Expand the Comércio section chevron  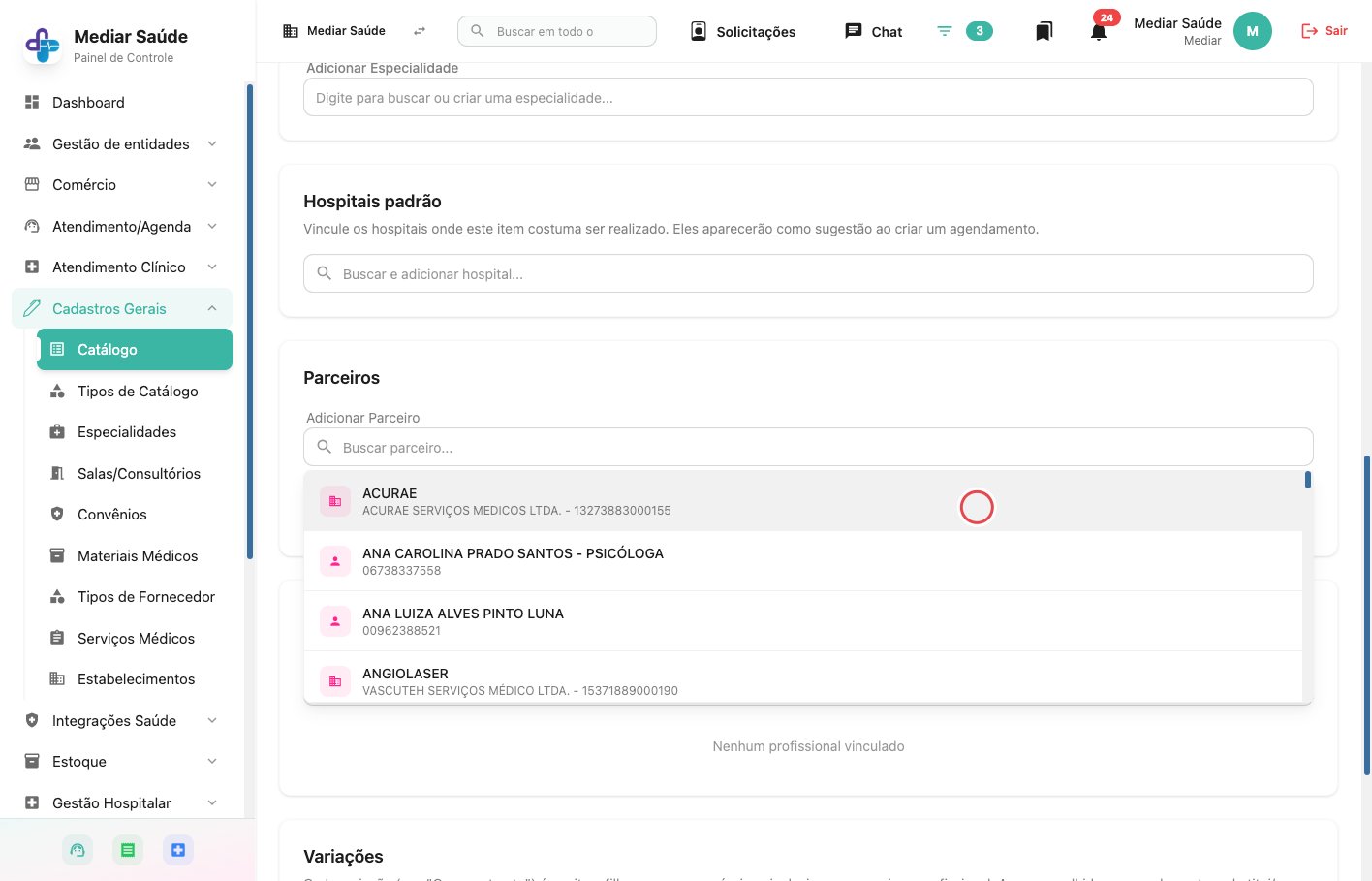tap(212, 185)
